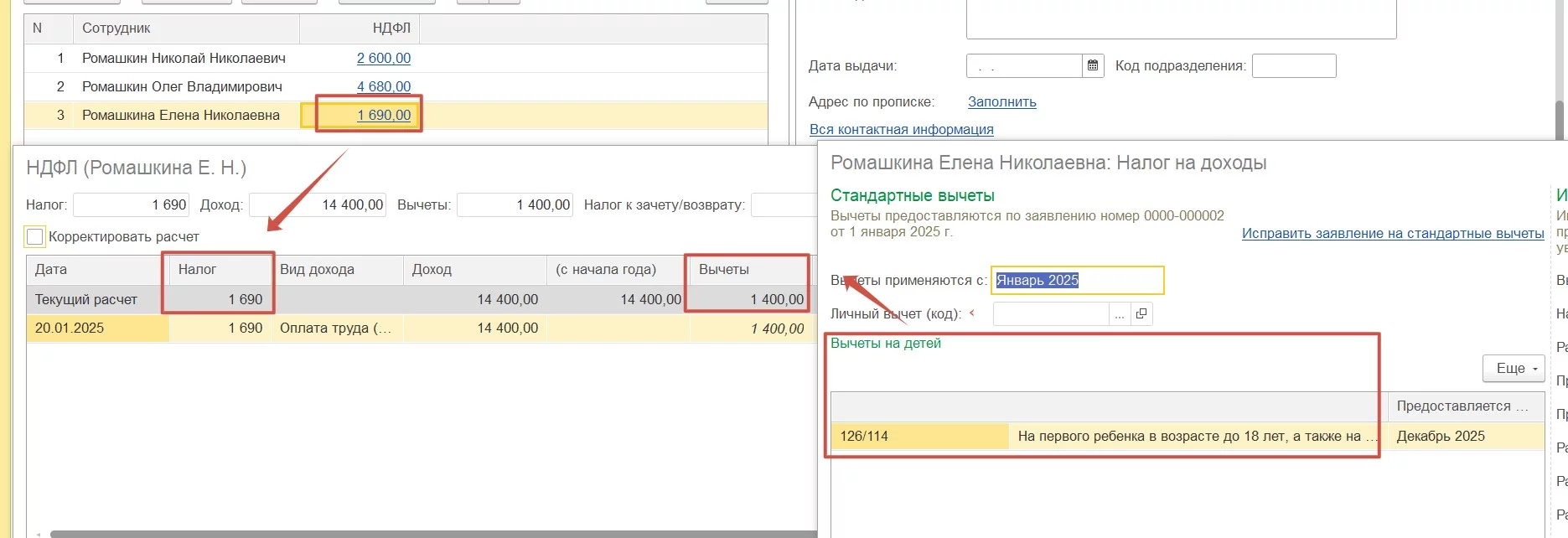Select the Оплата труда income type cell

tap(337, 328)
